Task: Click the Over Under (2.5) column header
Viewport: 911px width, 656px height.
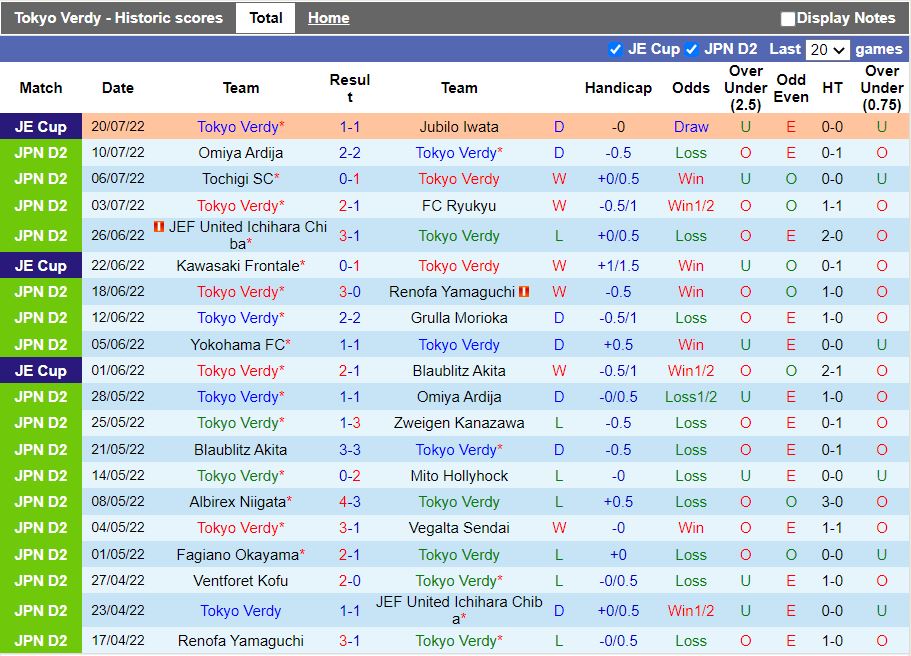Action: click(x=745, y=88)
